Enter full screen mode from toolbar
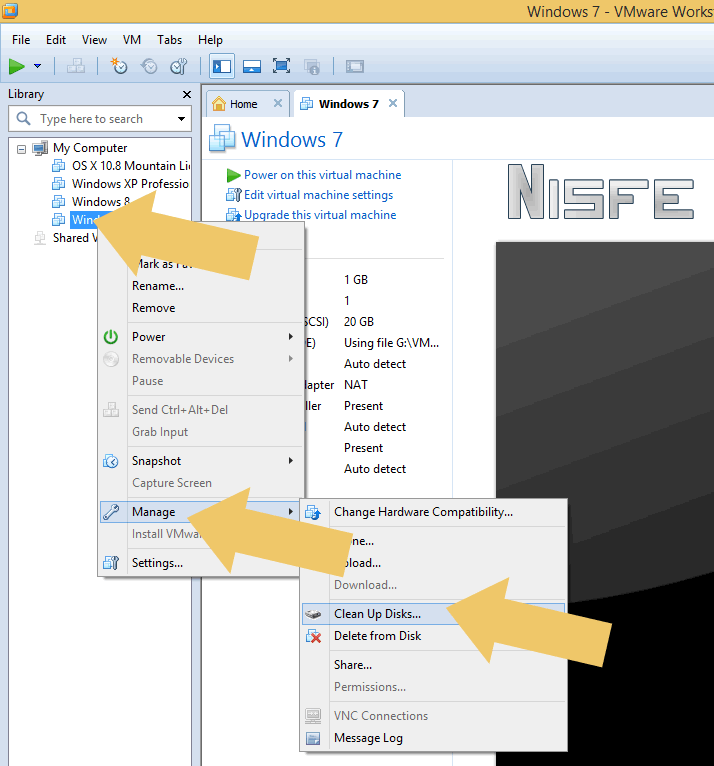Viewport: 714px width, 766px height. [x=282, y=66]
